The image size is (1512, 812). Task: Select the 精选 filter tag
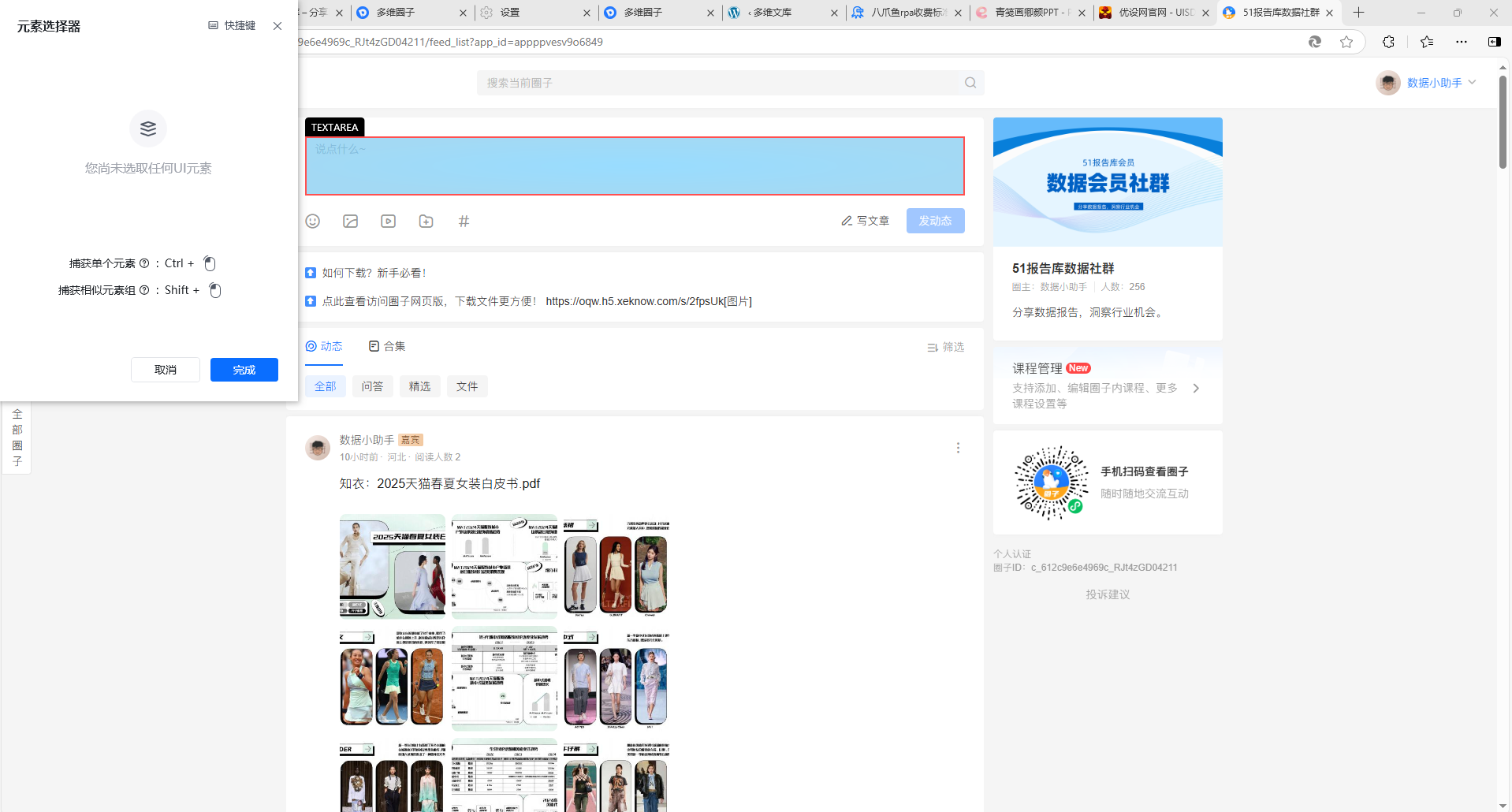tap(420, 386)
